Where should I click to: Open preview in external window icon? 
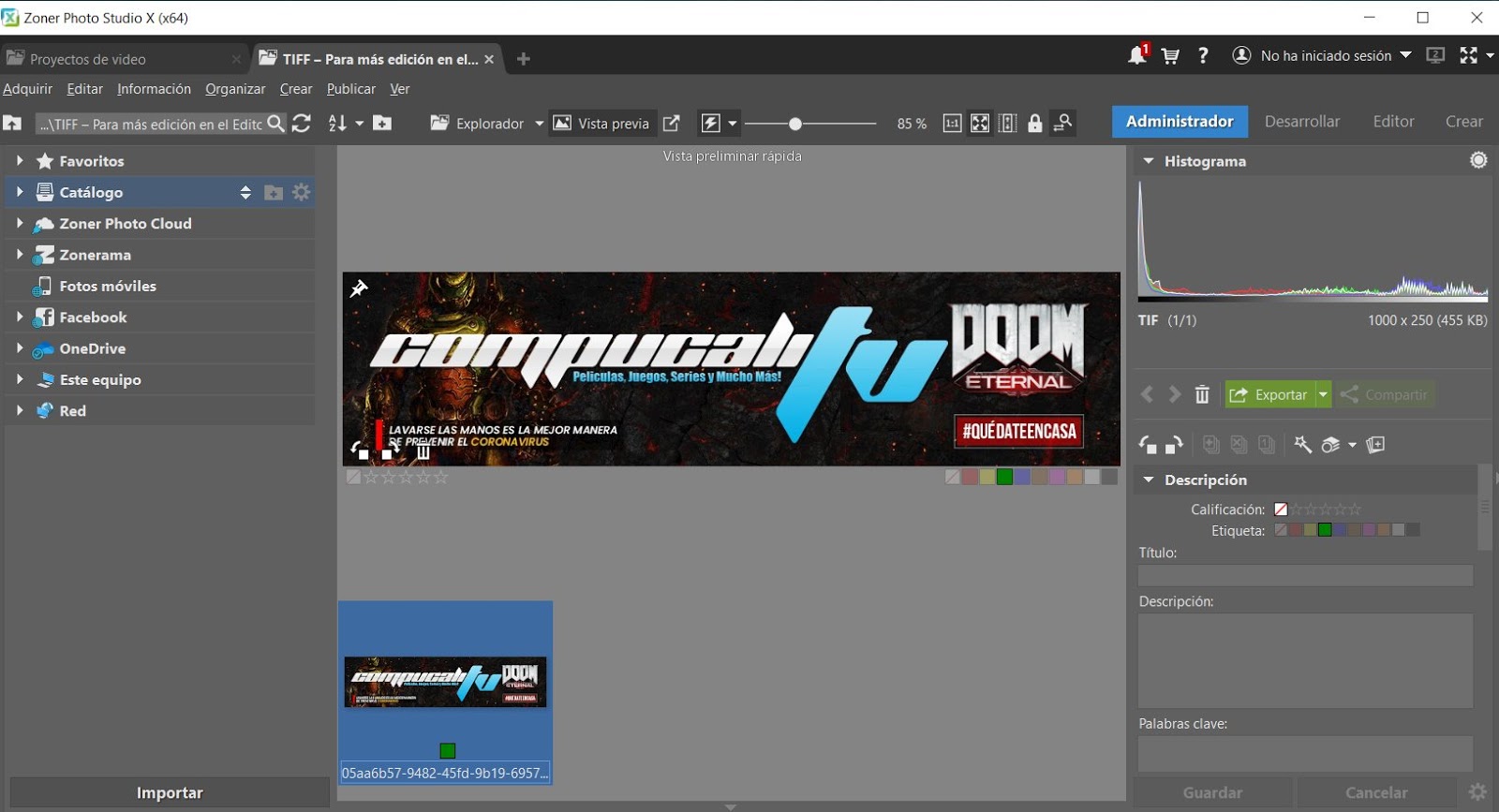(x=672, y=123)
